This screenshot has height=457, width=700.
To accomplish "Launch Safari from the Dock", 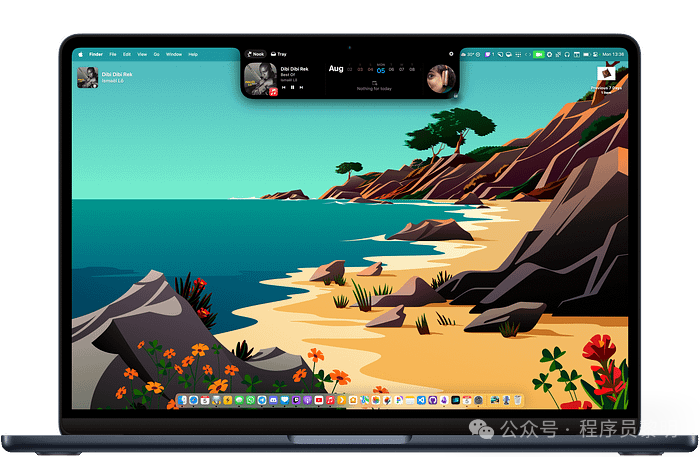I will point(193,400).
